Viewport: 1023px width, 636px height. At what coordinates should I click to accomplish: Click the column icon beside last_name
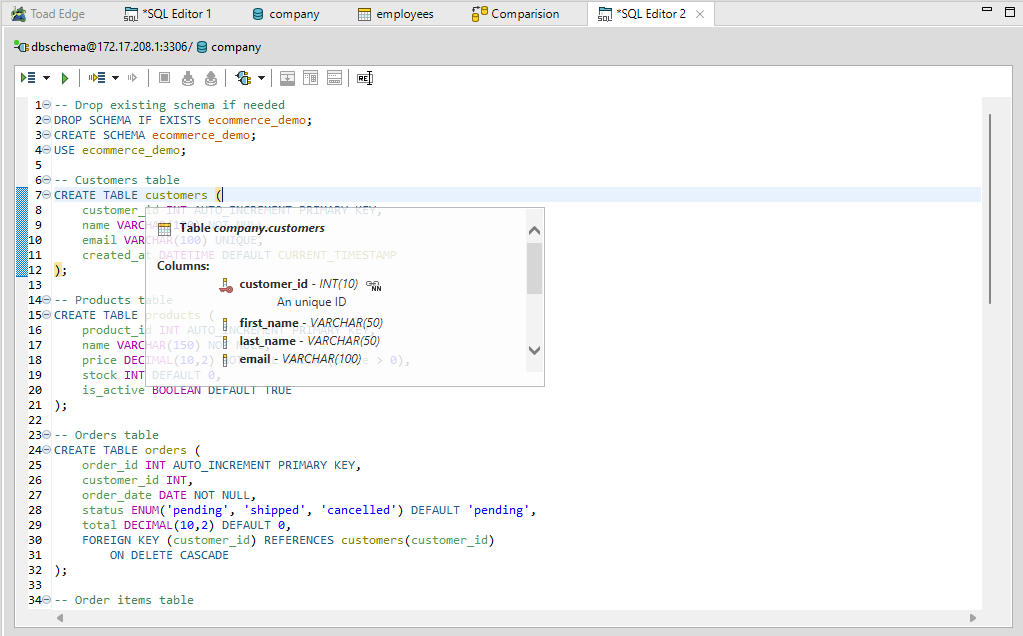pos(225,342)
